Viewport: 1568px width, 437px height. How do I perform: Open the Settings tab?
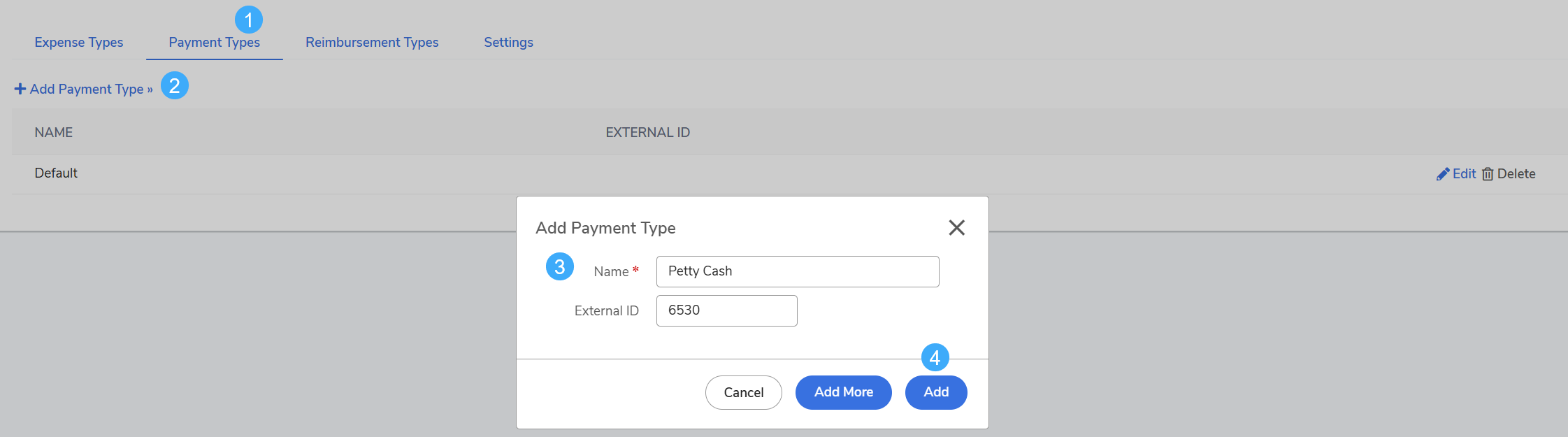coord(509,42)
